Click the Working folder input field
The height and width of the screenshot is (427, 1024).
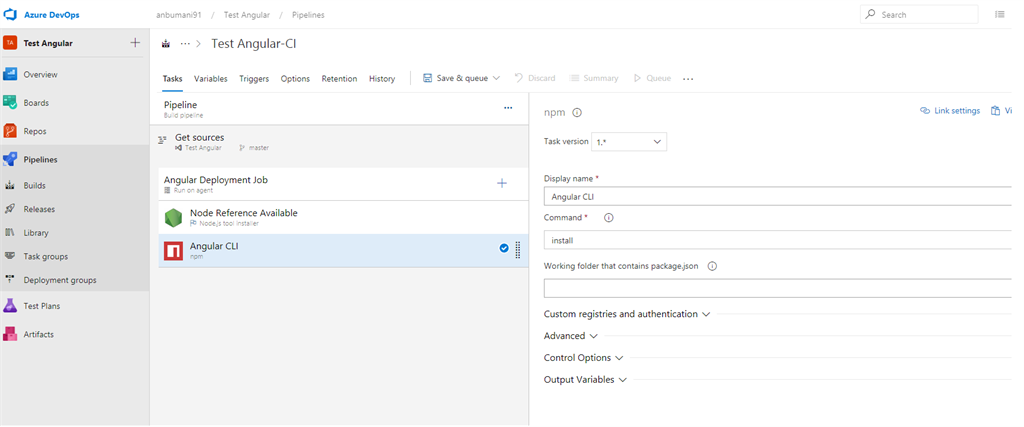(x=777, y=289)
